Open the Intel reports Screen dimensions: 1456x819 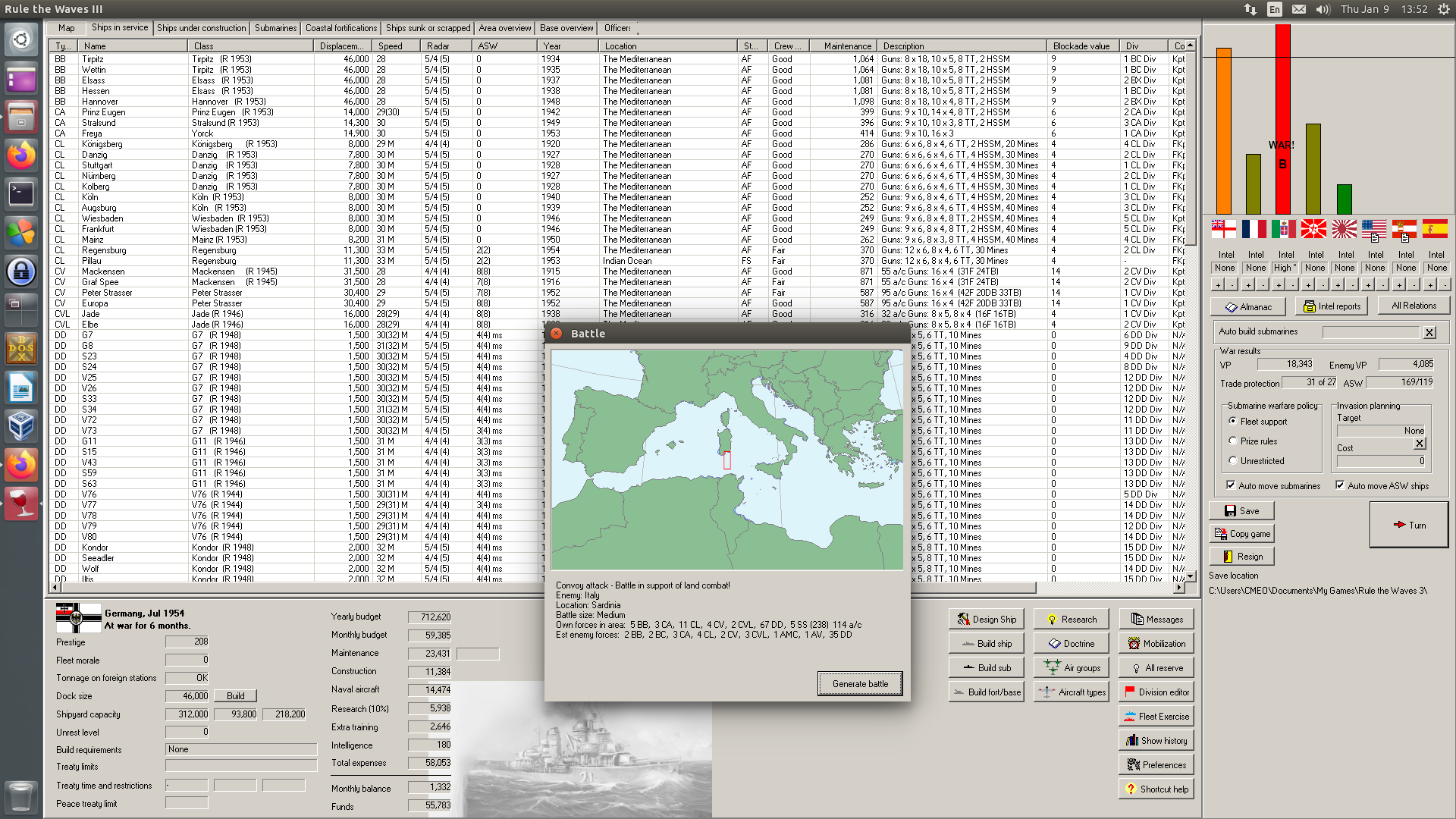[1332, 306]
